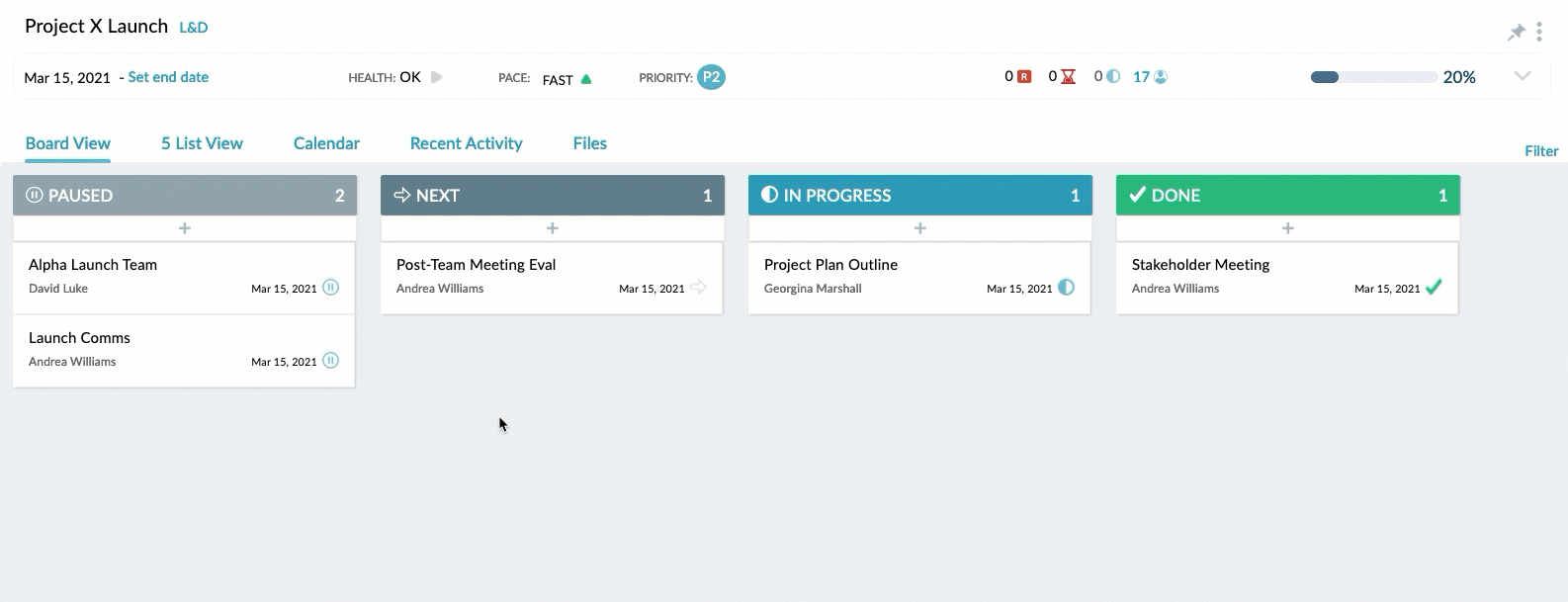The image size is (1568, 602).
Task: Add a card to the DONE column
Action: click(x=1287, y=228)
